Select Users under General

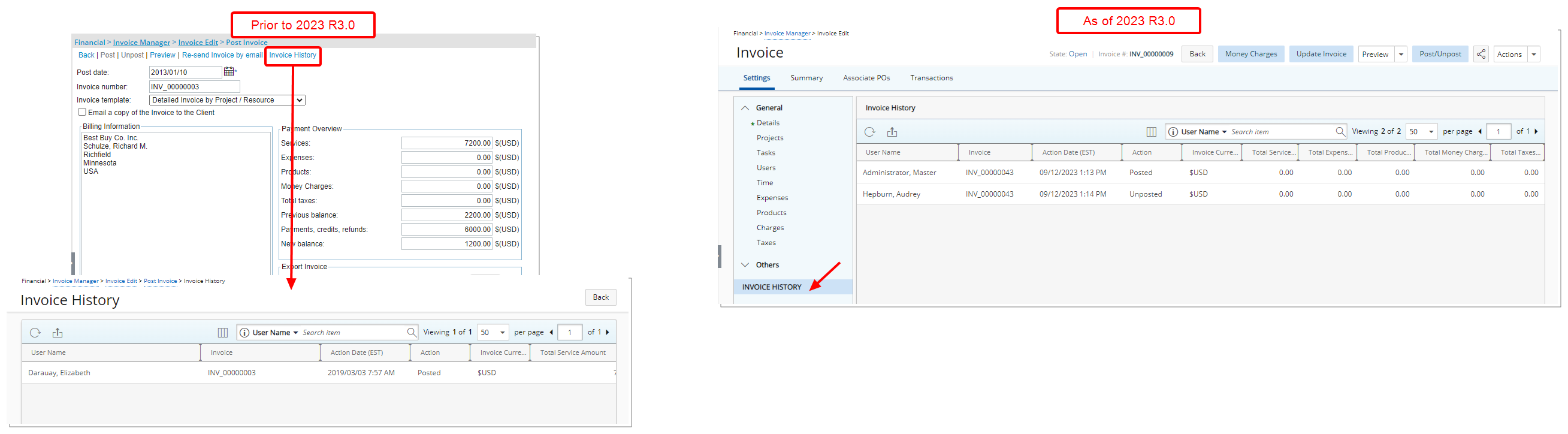pos(766,168)
